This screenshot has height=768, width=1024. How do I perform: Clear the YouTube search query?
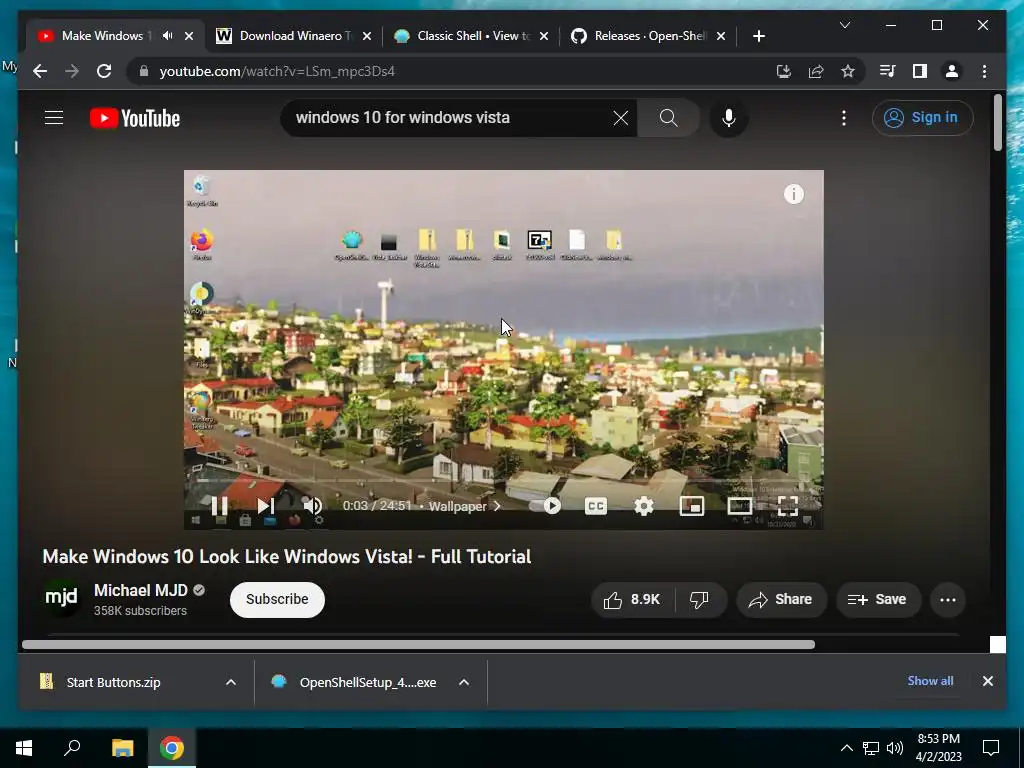coord(620,118)
